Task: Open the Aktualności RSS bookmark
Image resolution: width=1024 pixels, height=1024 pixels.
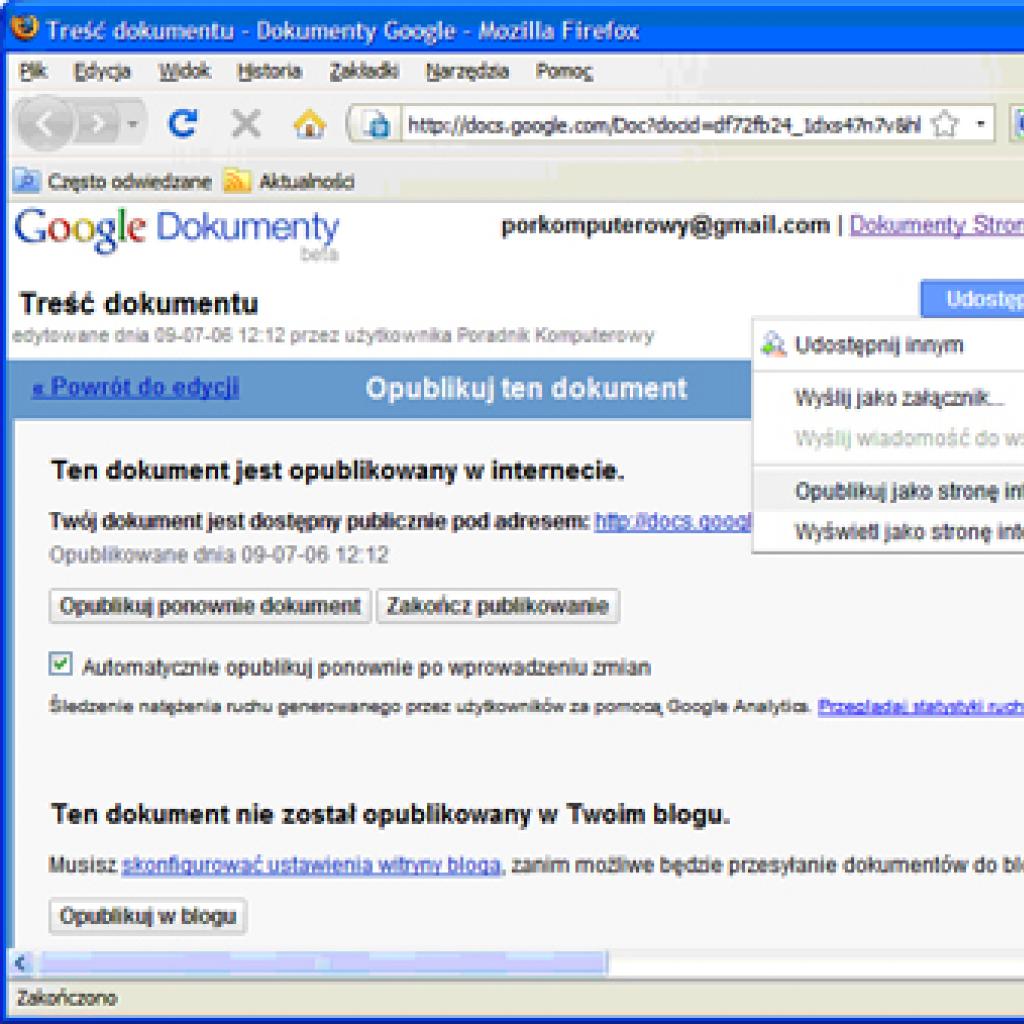Action: point(289,181)
